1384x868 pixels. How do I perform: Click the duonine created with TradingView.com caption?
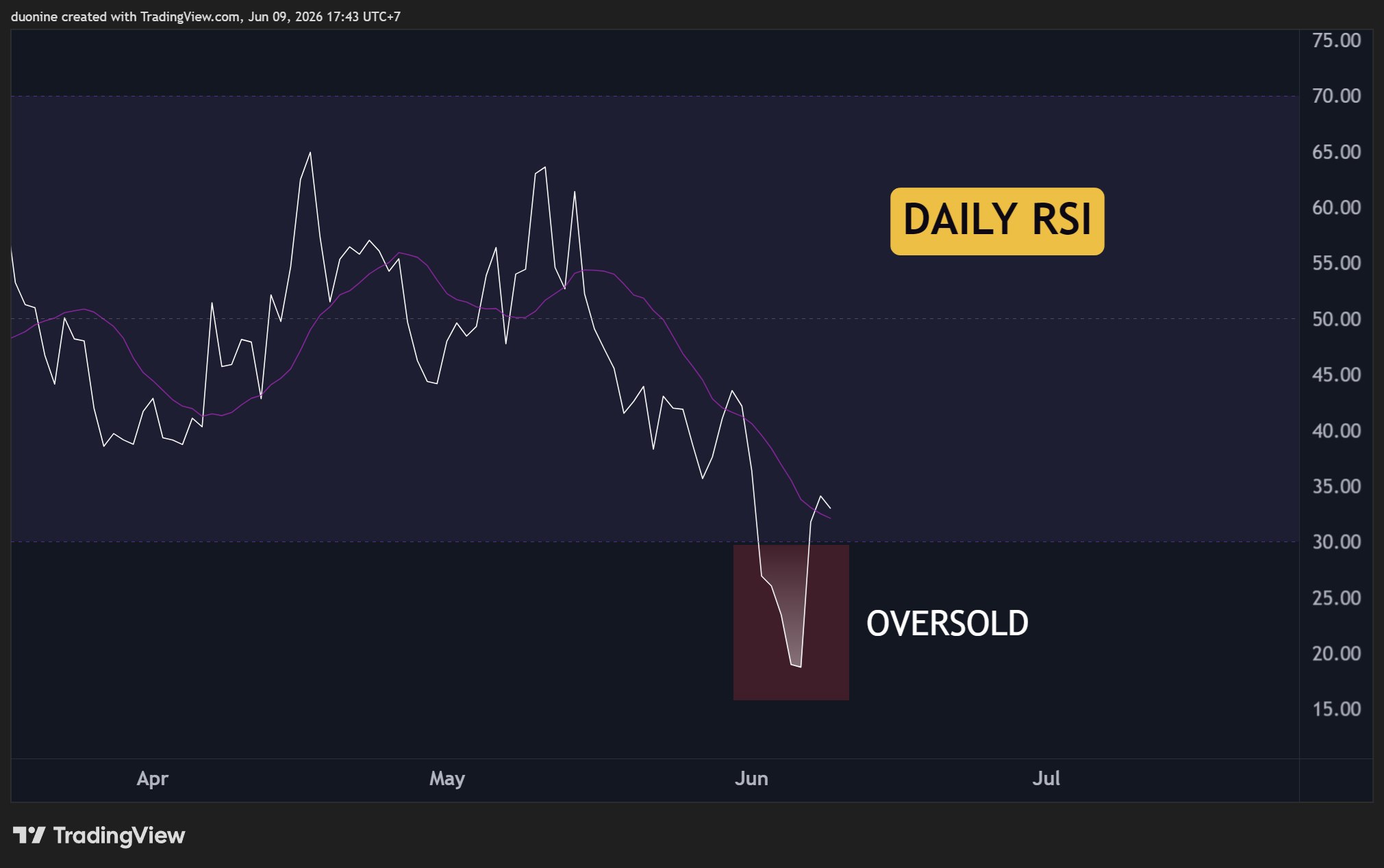(205, 16)
